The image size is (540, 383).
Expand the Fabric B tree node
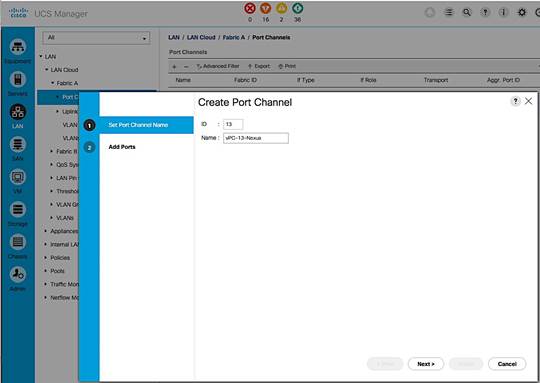(52, 151)
